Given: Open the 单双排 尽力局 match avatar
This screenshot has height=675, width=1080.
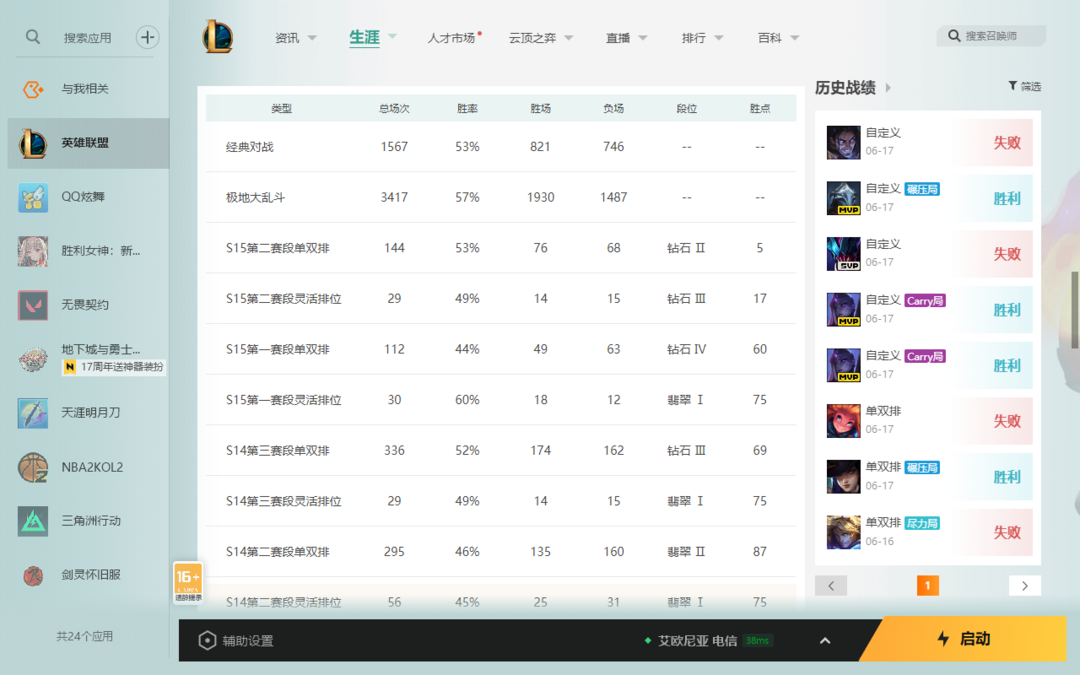Looking at the screenshot, I should tap(843, 532).
